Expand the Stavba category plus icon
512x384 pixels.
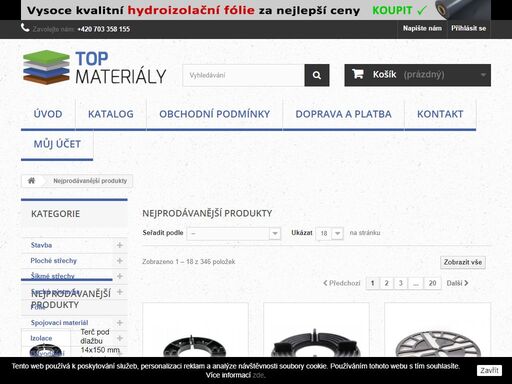120,245
